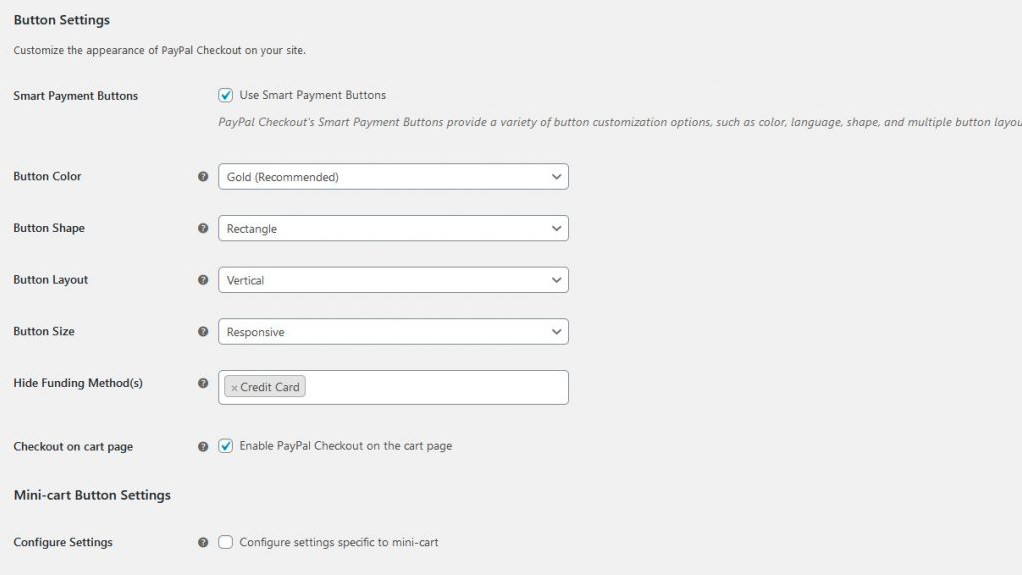Remove the Credit Card tag with its × icon
Image resolution: width=1022 pixels, height=575 pixels.
[234, 388]
